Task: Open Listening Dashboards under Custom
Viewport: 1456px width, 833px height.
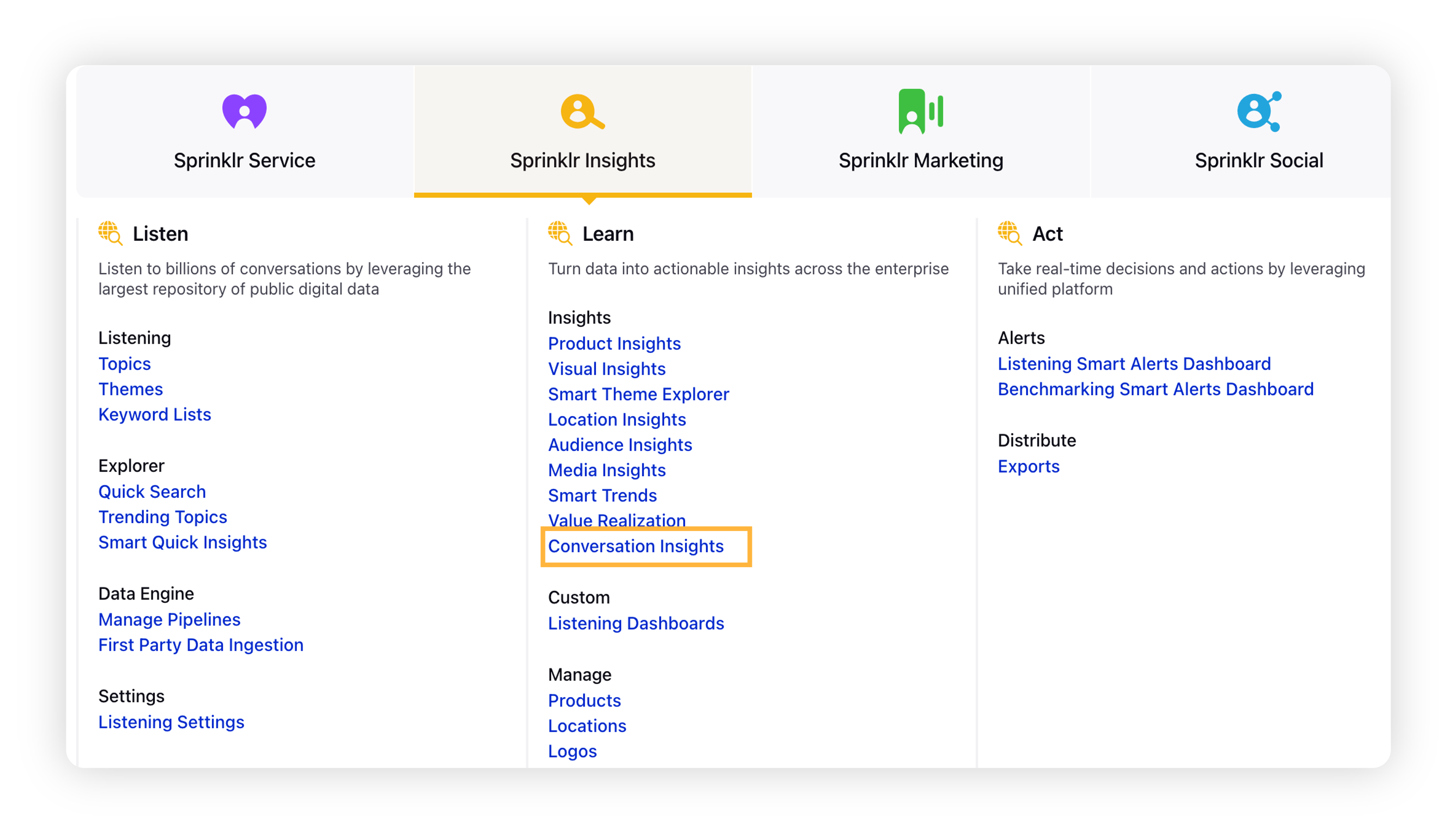Action: tap(635, 623)
